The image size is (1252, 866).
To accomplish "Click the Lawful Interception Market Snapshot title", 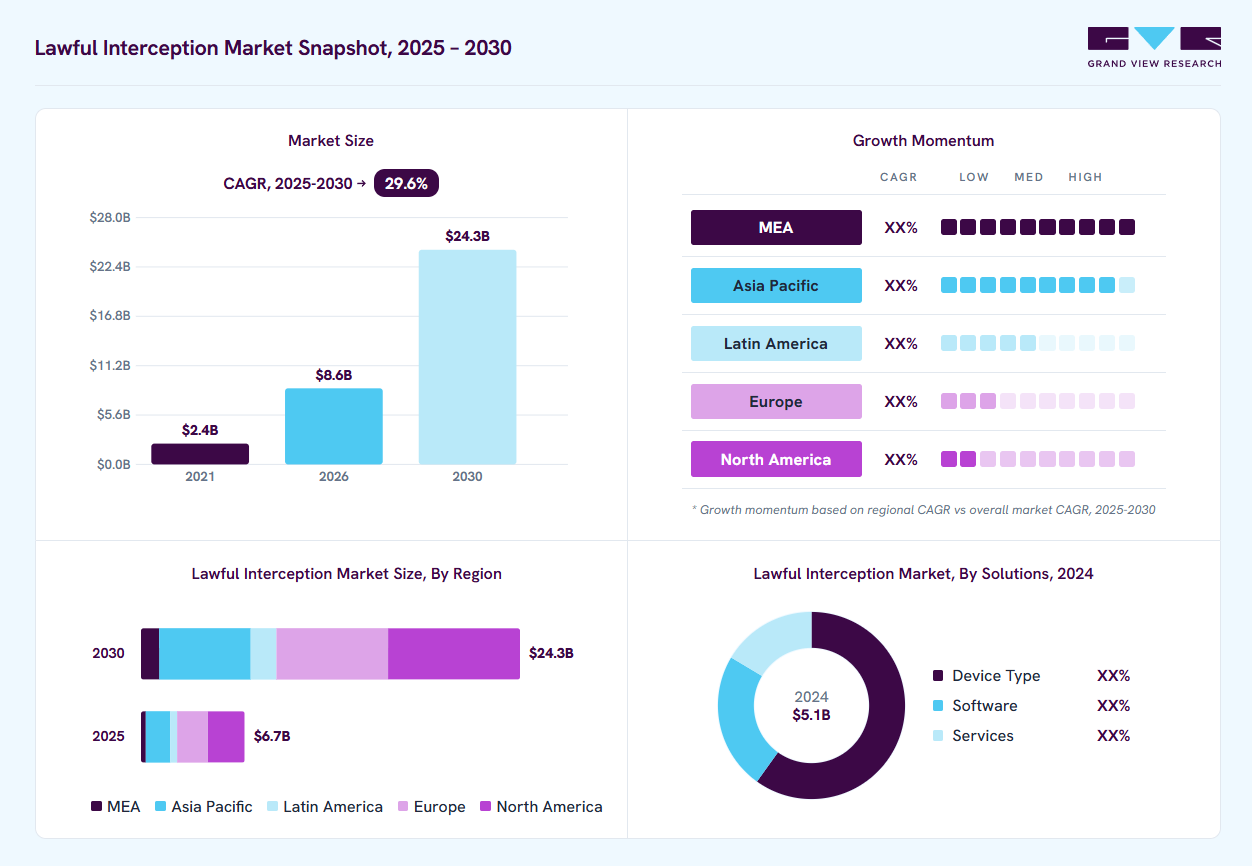I will pos(273,48).
